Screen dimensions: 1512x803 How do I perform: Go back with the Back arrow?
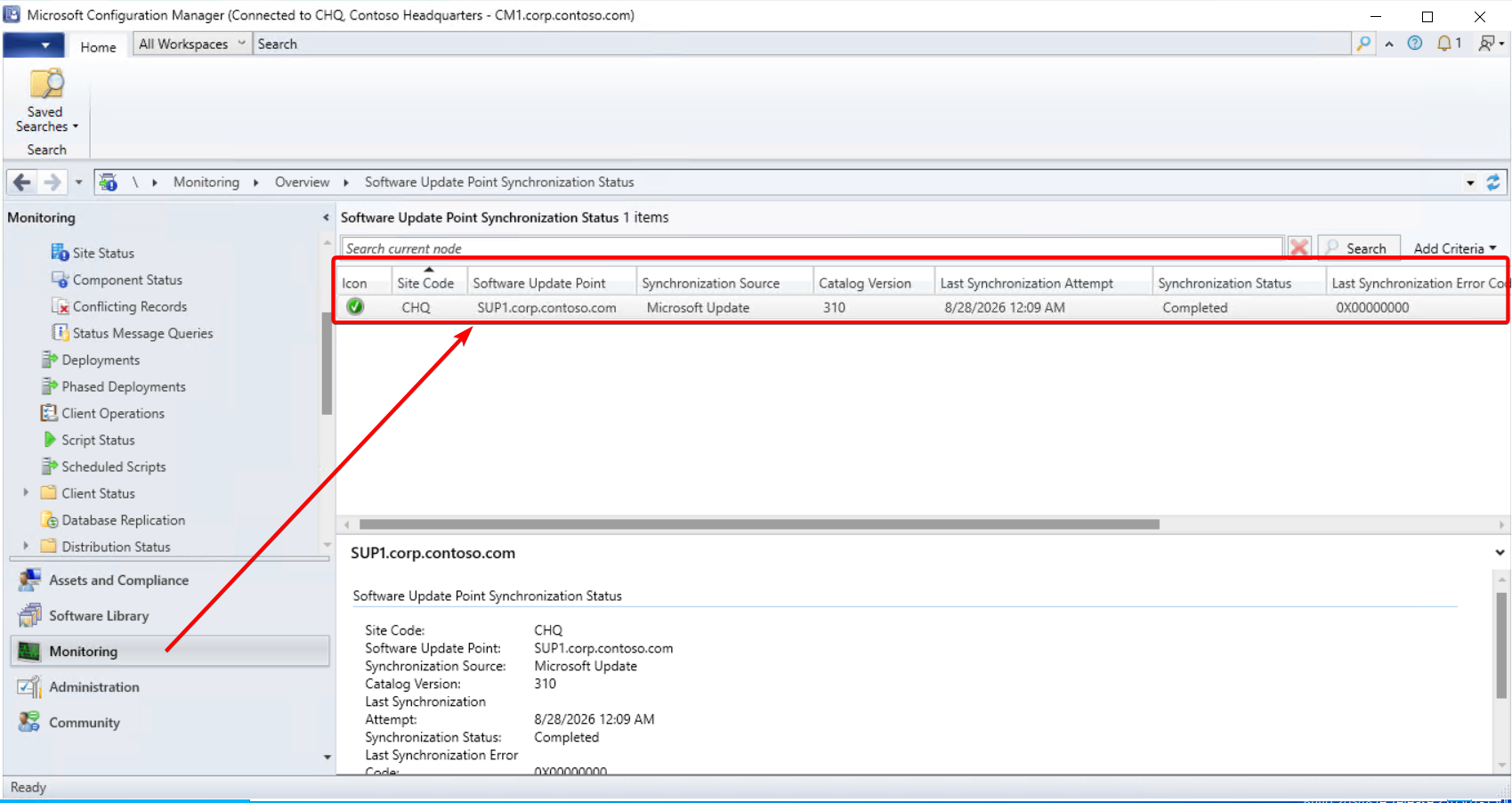[21, 182]
